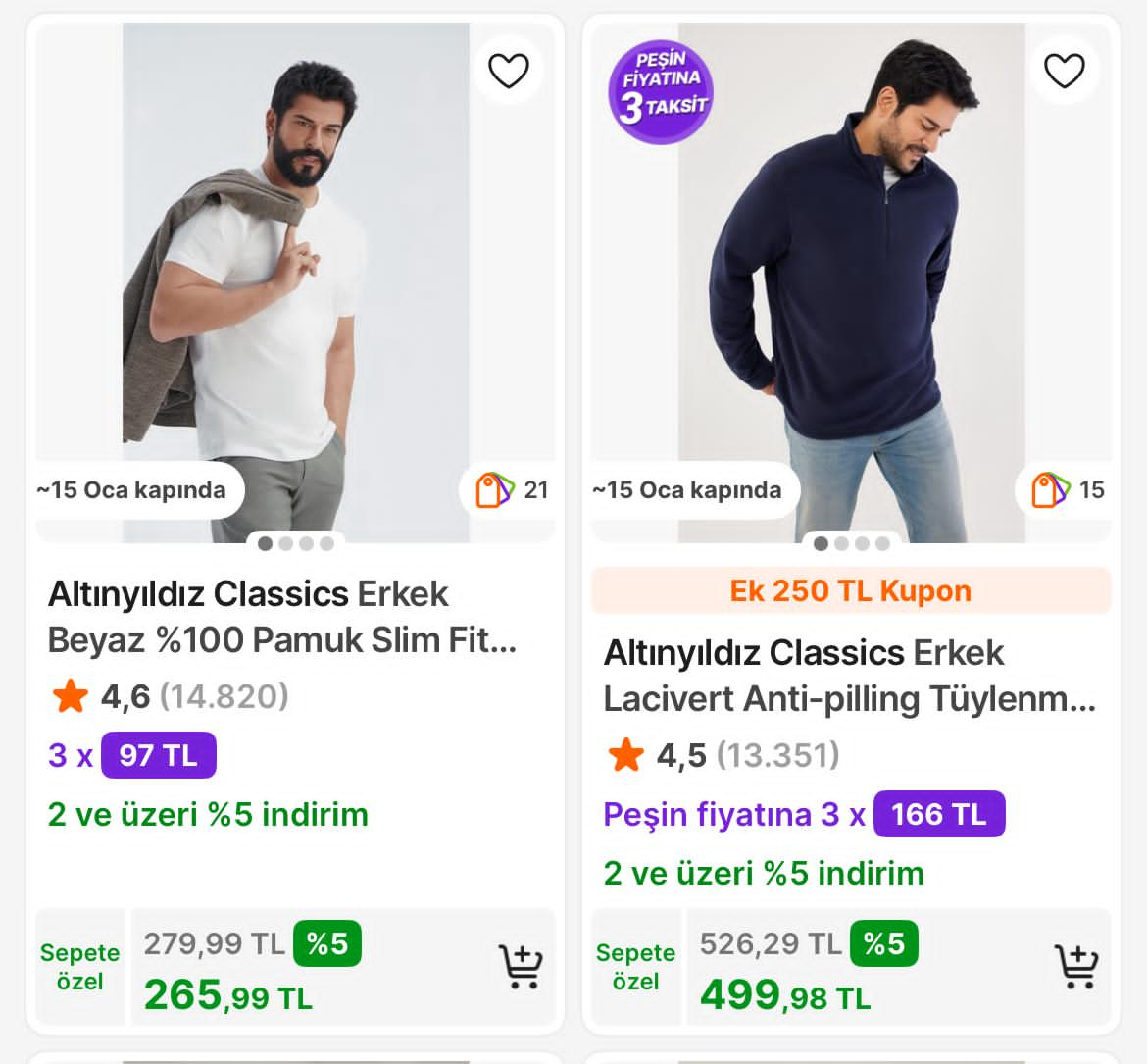The height and width of the screenshot is (1064, 1147).
Task: Favorite the navy sweatshirt with heart icon
Action: click(1064, 70)
